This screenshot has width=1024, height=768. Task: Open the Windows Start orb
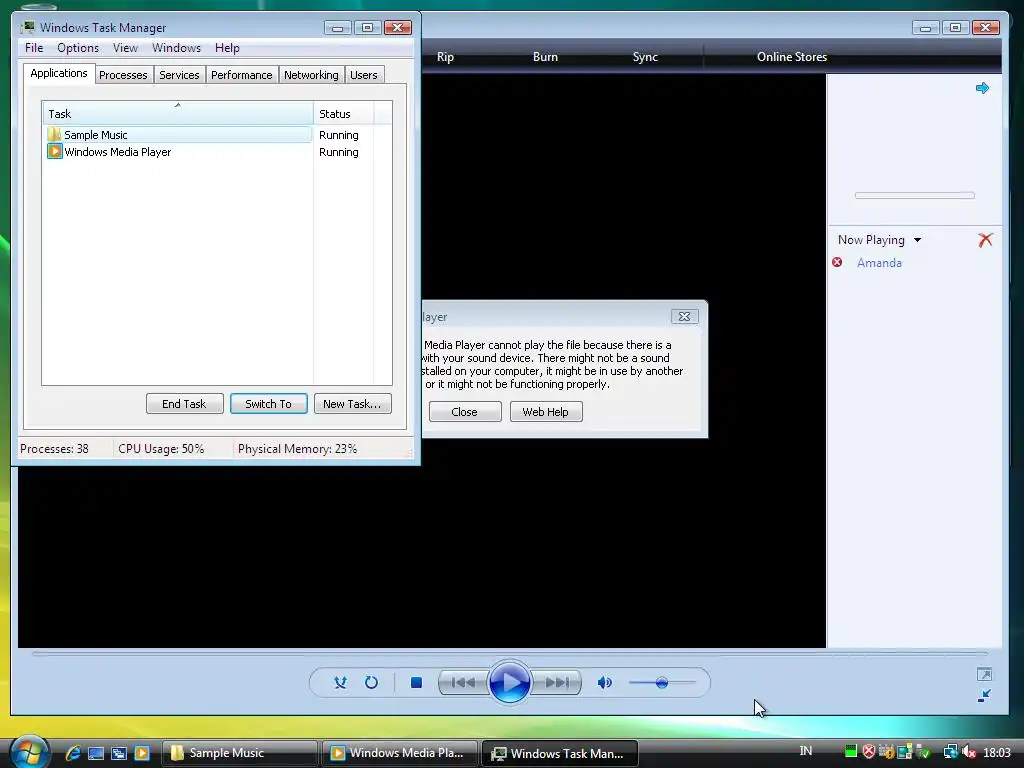29,752
